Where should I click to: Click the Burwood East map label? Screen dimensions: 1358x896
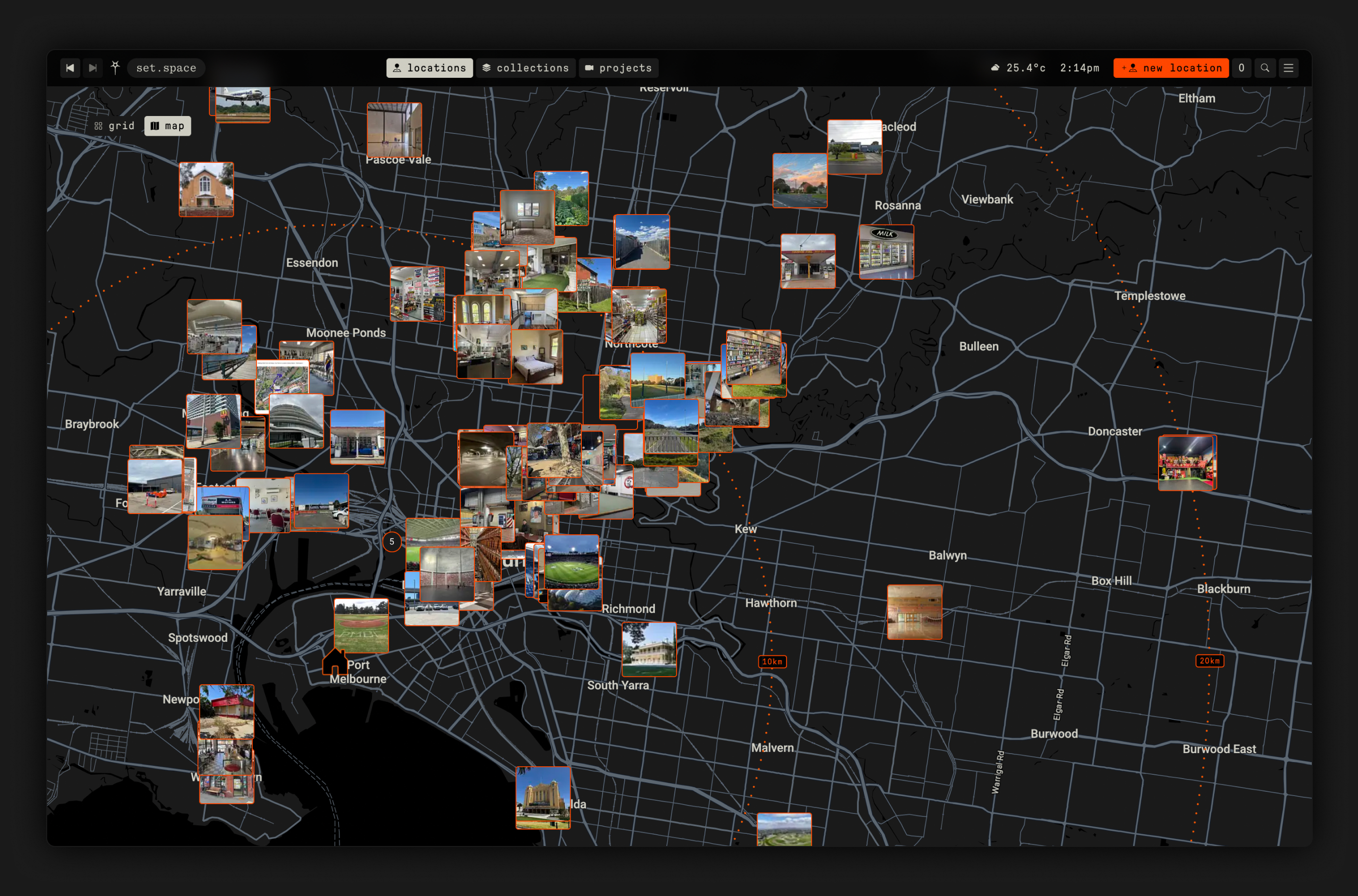pos(1219,749)
